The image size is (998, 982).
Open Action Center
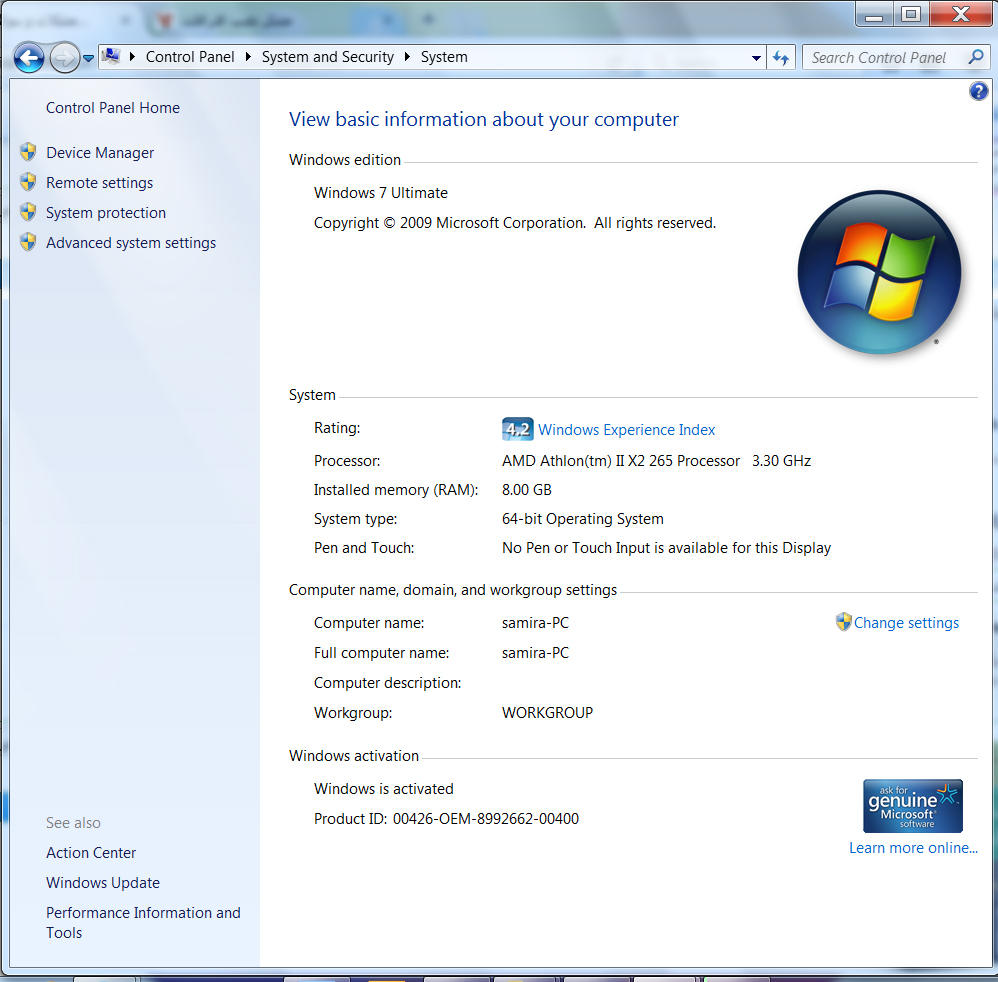(x=91, y=853)
